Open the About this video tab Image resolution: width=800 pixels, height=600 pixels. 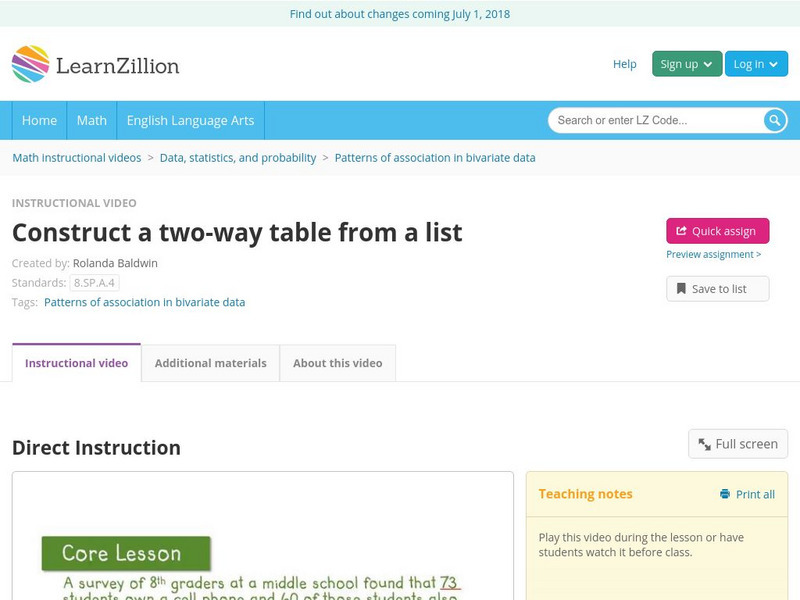click(336, 363)
